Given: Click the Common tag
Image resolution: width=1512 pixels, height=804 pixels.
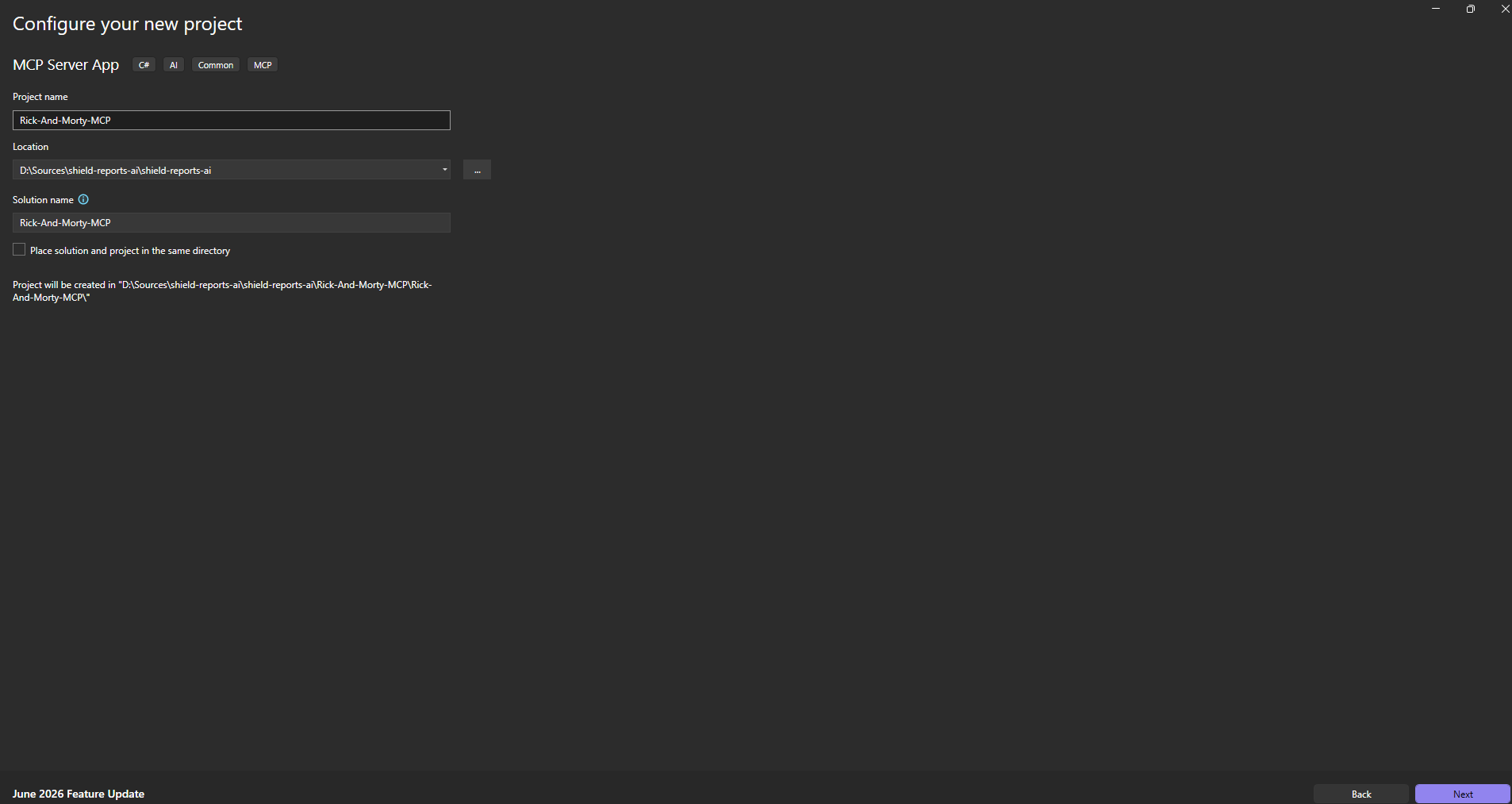Looking at the screenshot, I should click(216, 65).
